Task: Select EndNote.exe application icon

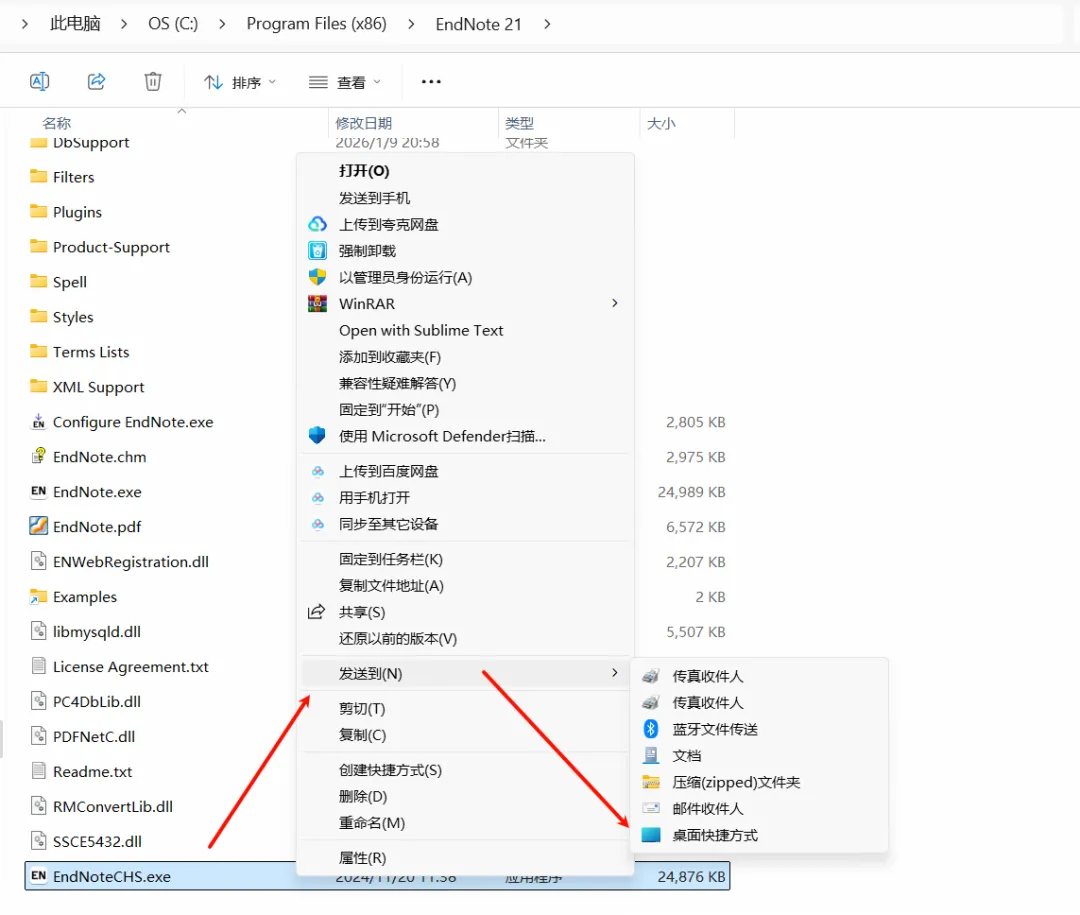Action: coord(39,491)
